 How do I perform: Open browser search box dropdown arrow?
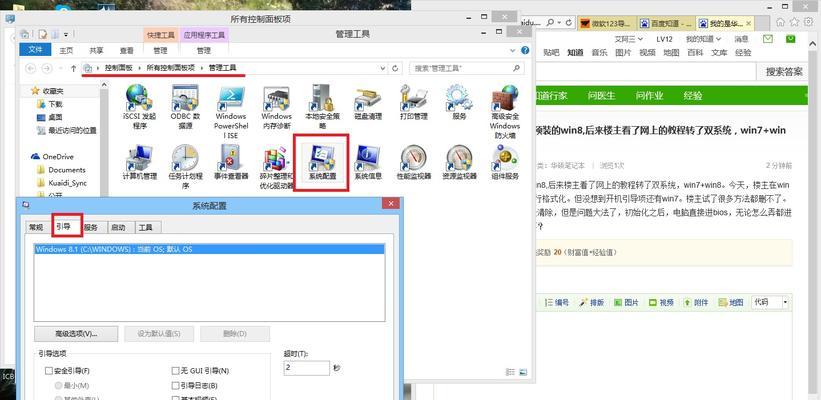click(x=560, y=23)
